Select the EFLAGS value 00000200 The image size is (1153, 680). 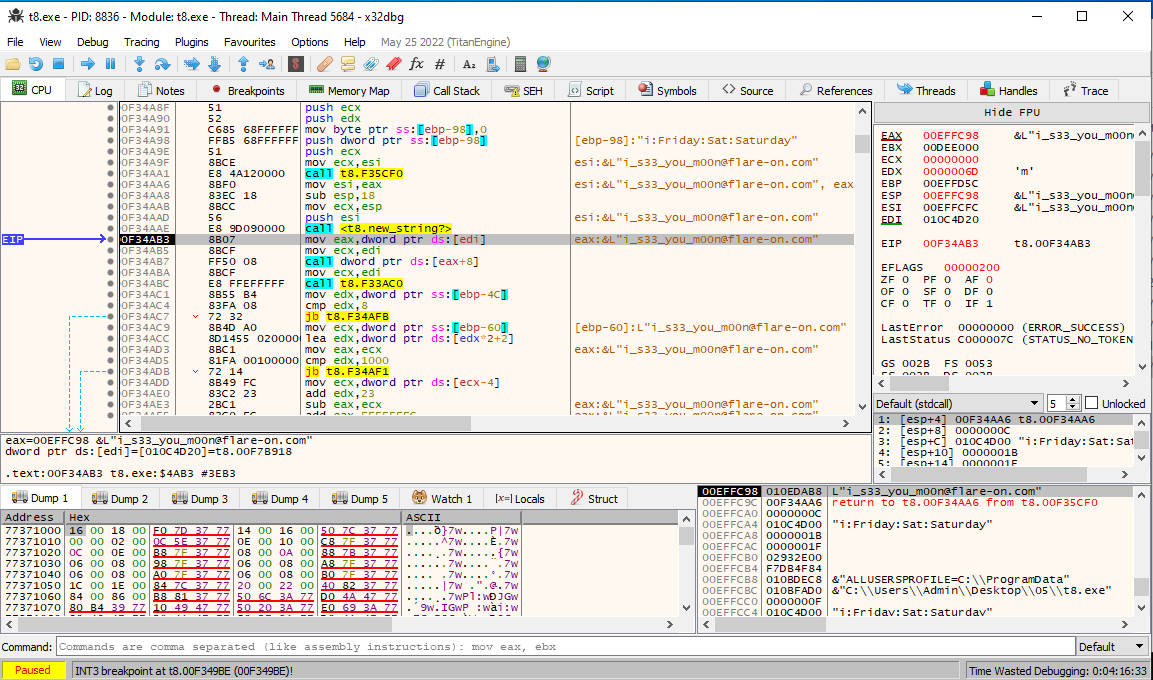click(971, 268)
